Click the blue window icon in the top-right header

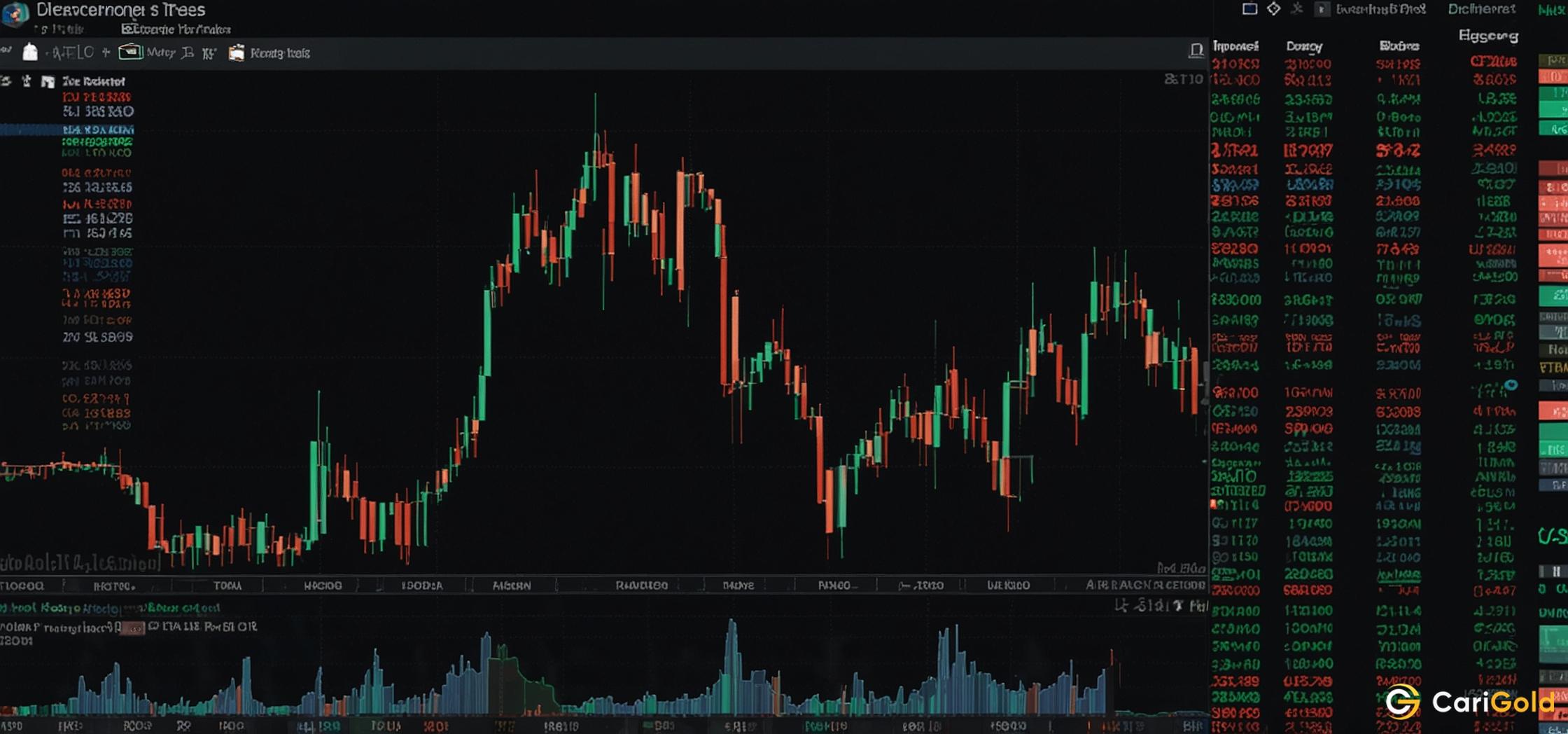click(1249, 8)
